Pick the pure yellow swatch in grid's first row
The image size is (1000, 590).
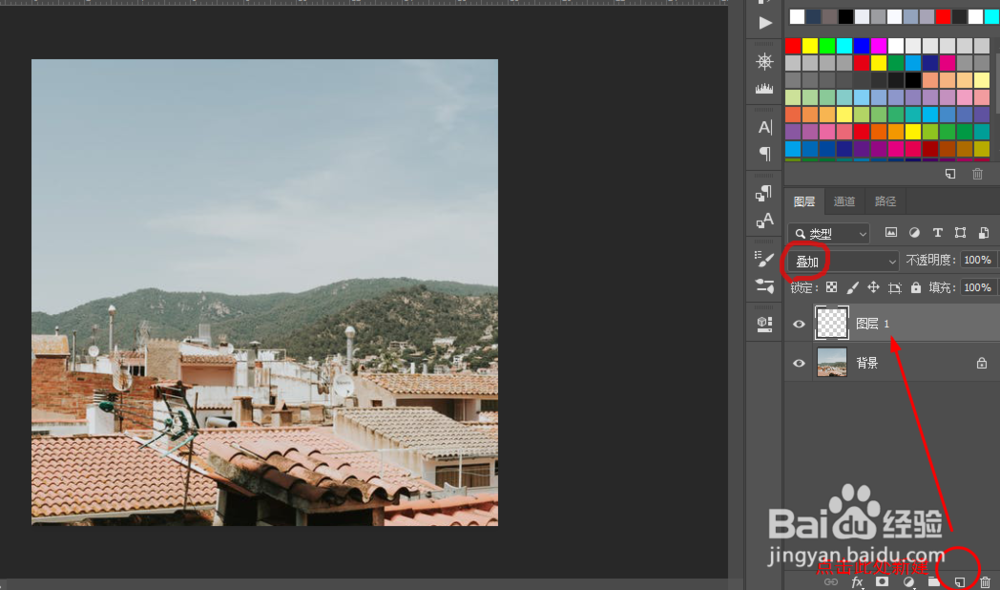pyautogui.click(x=810, y=45)
